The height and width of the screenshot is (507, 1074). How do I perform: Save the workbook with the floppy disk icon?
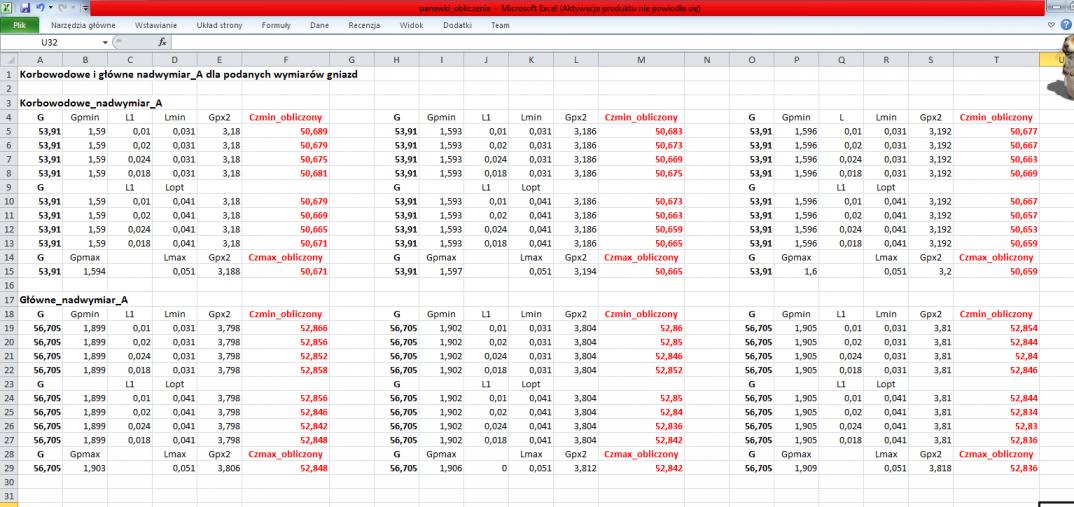point(25,8)
